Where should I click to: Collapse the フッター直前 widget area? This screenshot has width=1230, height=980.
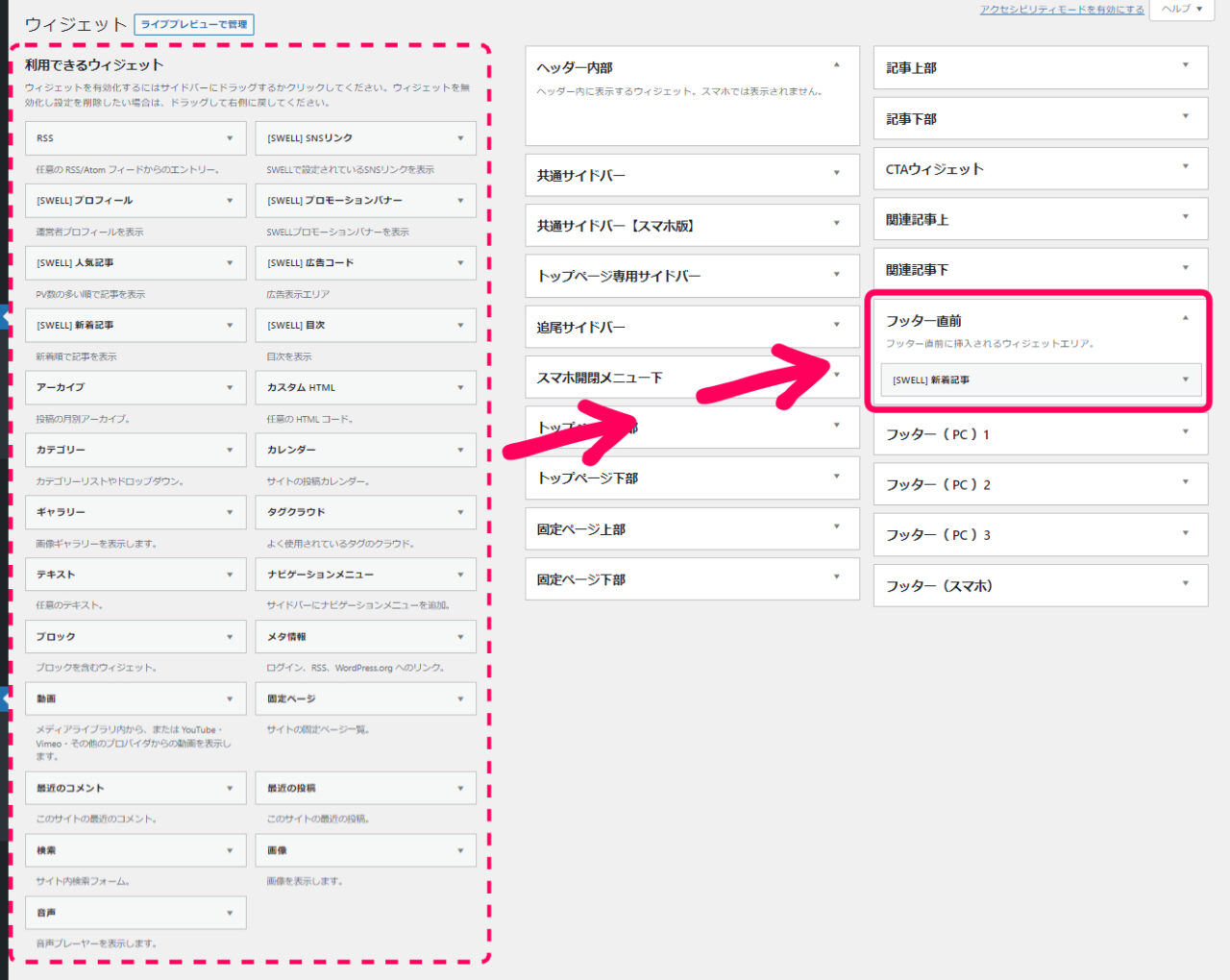[1185, 319]
